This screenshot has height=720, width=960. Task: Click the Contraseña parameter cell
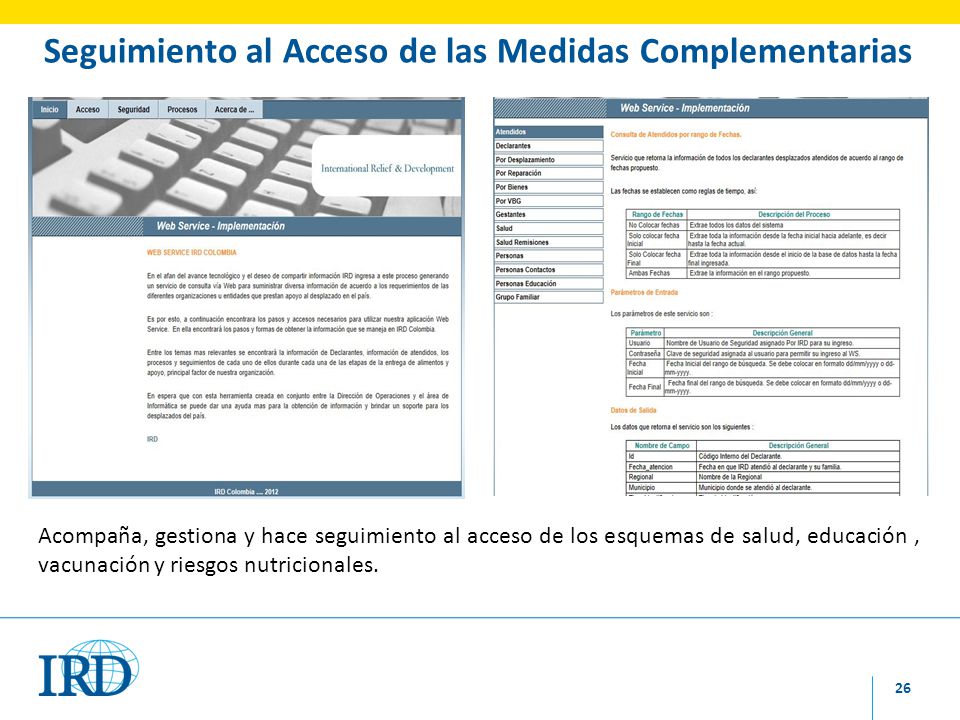pos(645,353)
